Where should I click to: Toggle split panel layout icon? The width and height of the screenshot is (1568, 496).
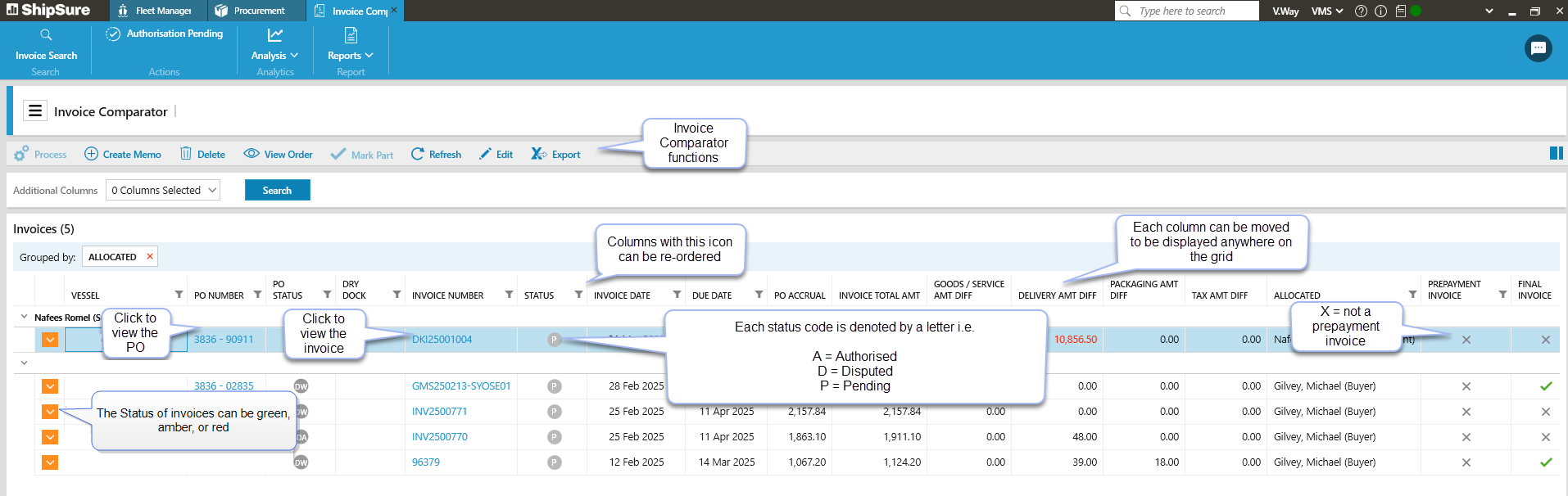coord(1556,153)
